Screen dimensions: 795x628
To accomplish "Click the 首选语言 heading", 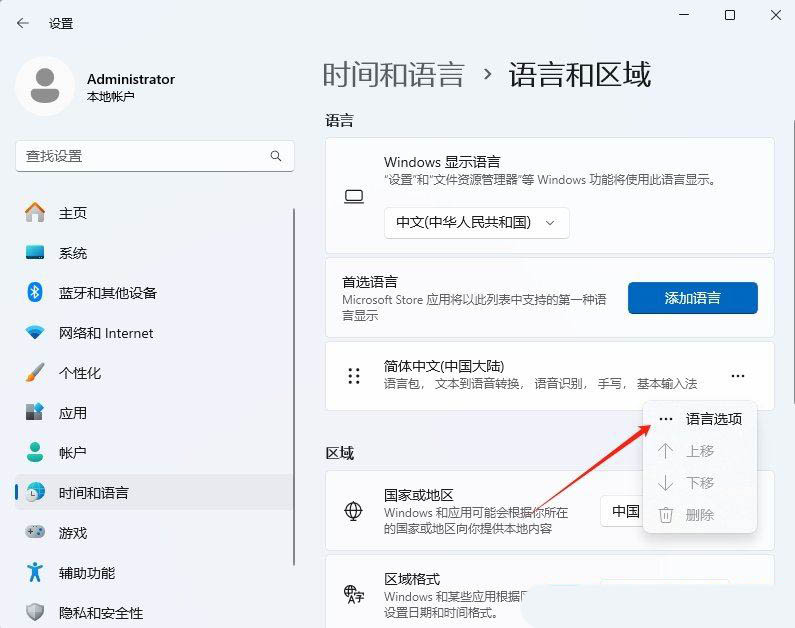I will click(x=370, y=281).
